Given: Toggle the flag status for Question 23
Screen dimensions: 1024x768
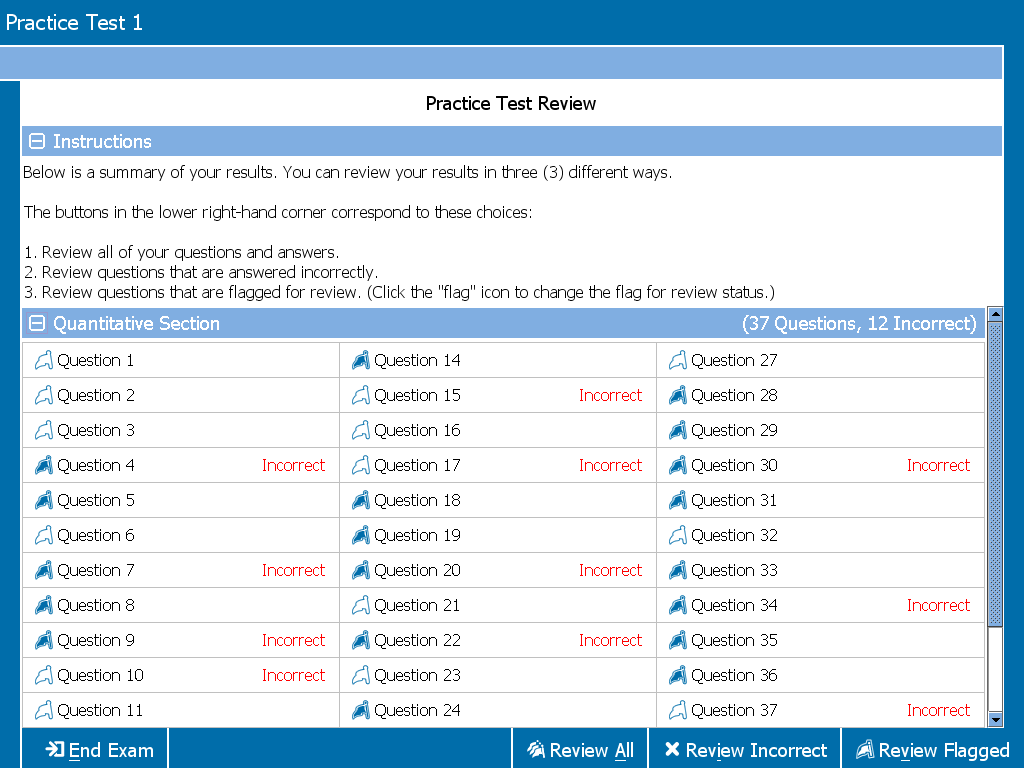Looking at the screenshot, I should coord(360,675).
